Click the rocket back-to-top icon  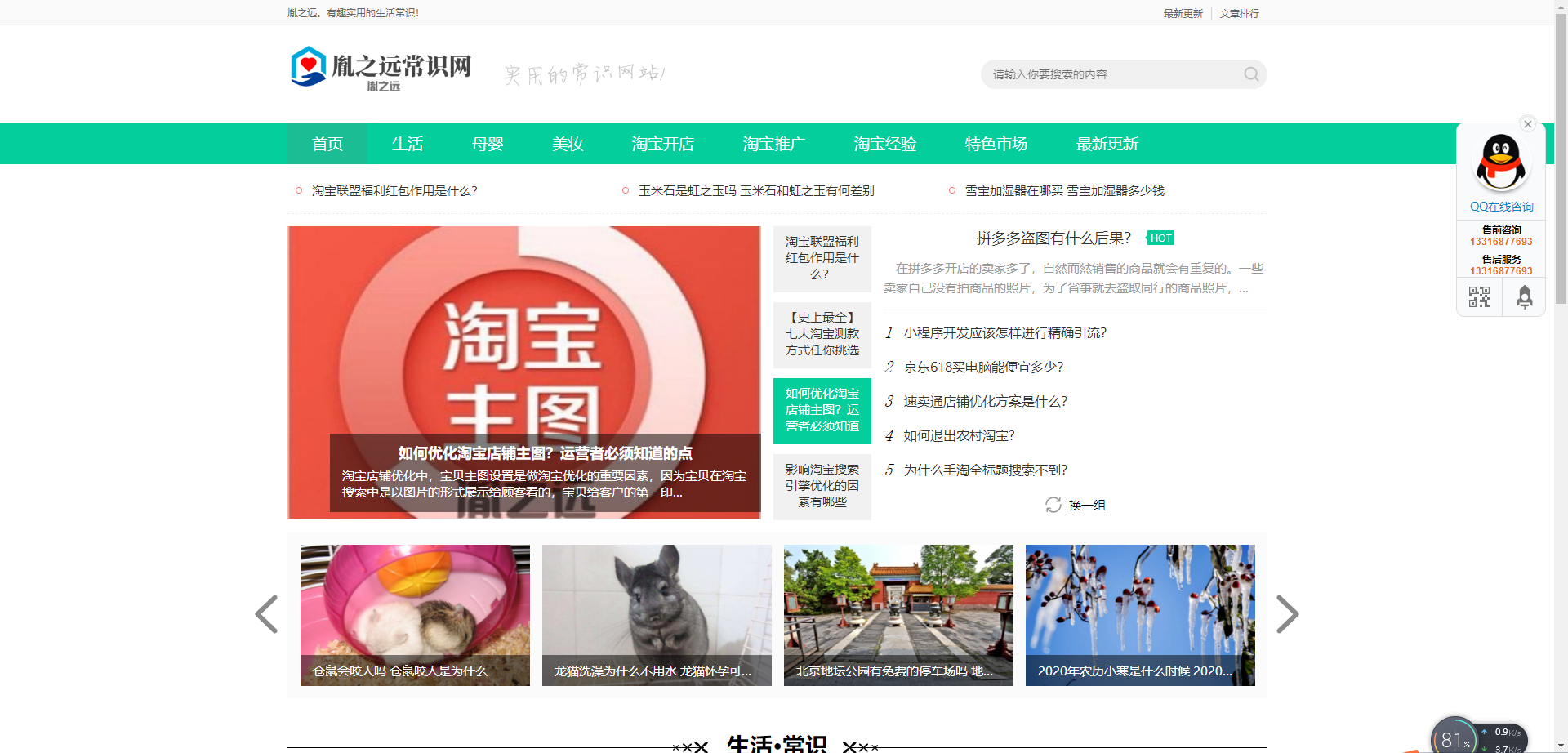click(1524, 296)
